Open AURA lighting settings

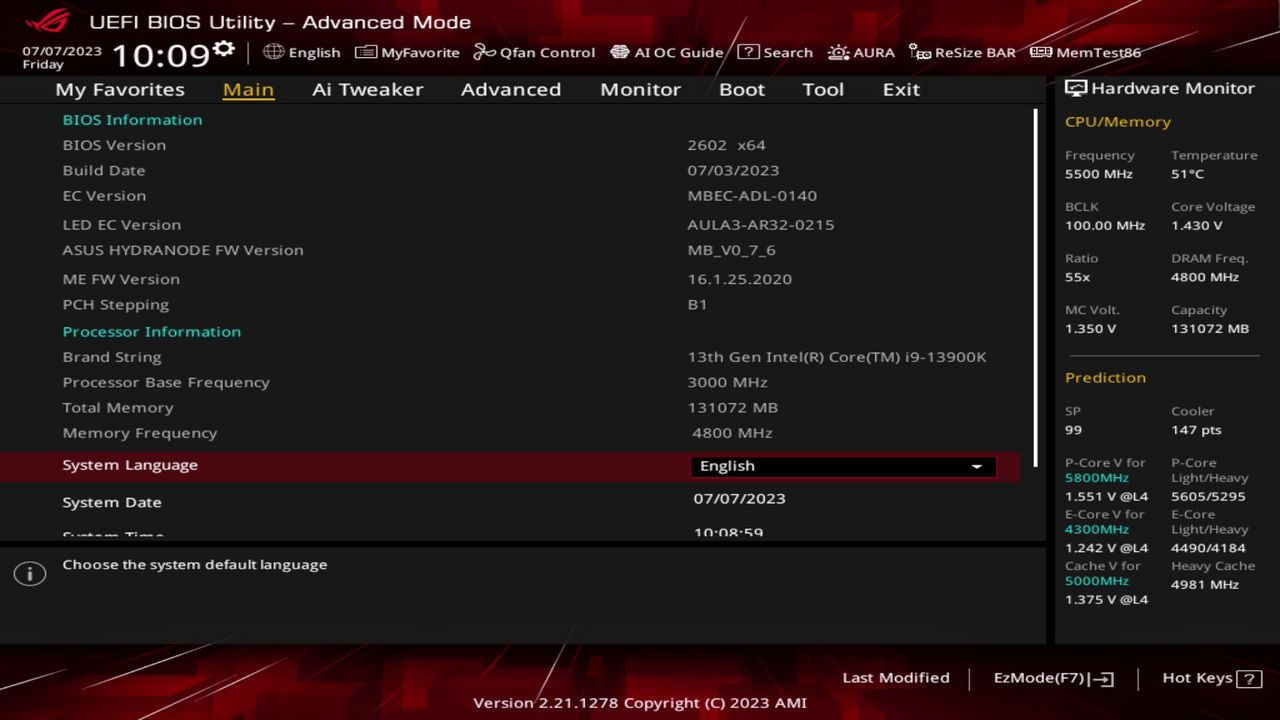(861, 52)
